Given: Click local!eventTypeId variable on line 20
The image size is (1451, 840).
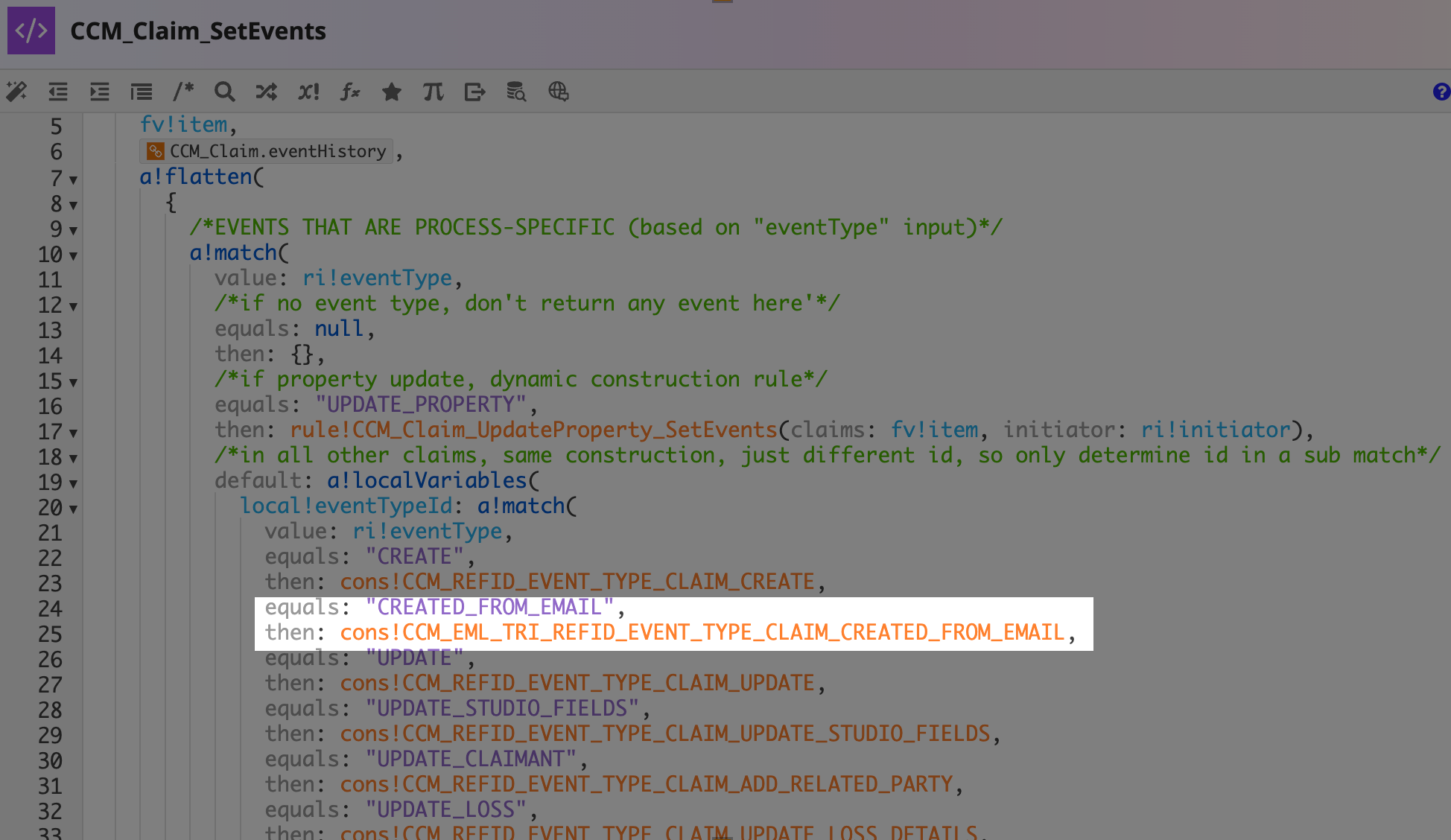Looking at the screenshot, I should (346, 506).
